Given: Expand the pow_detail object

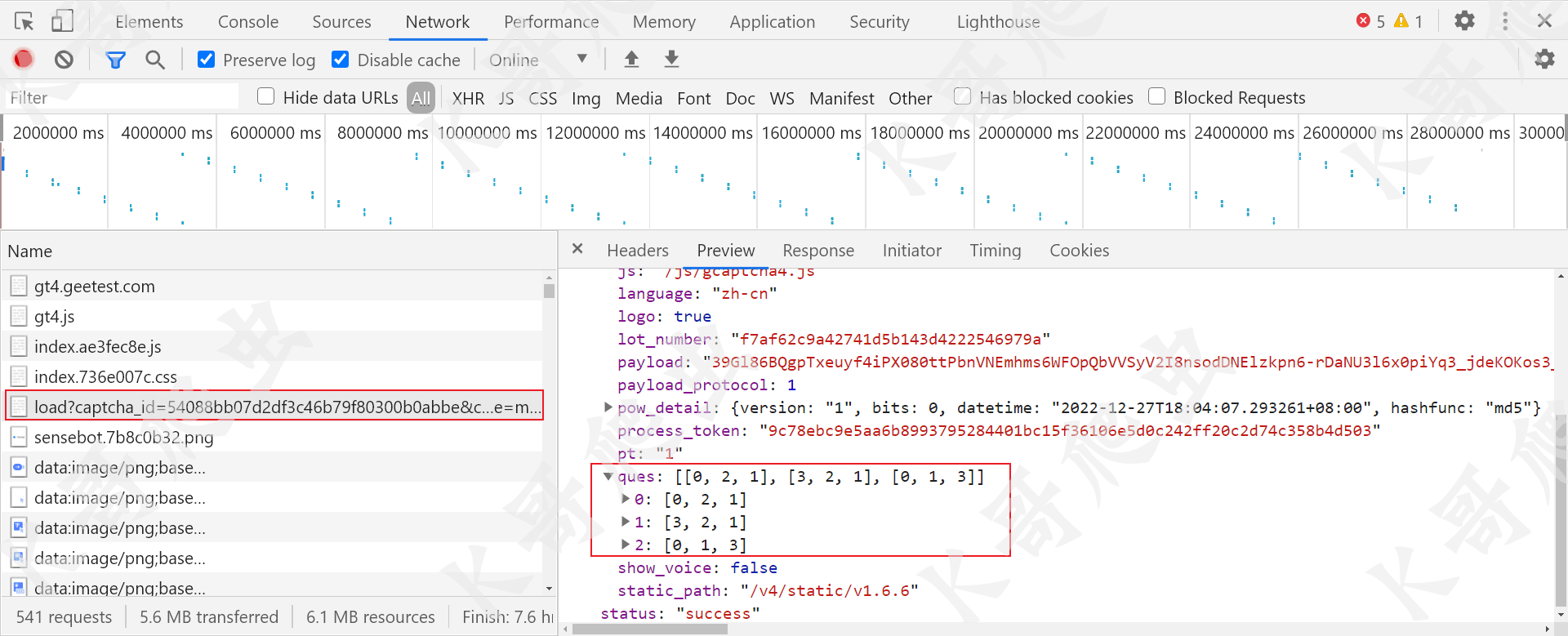Looking at the screenshot, I should point(608,407).
